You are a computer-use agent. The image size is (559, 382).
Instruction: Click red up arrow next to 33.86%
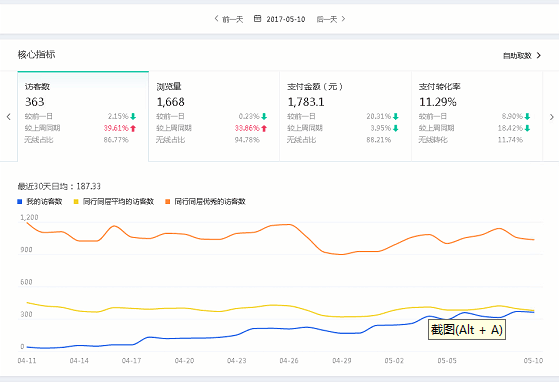click(x=264, y=128)
